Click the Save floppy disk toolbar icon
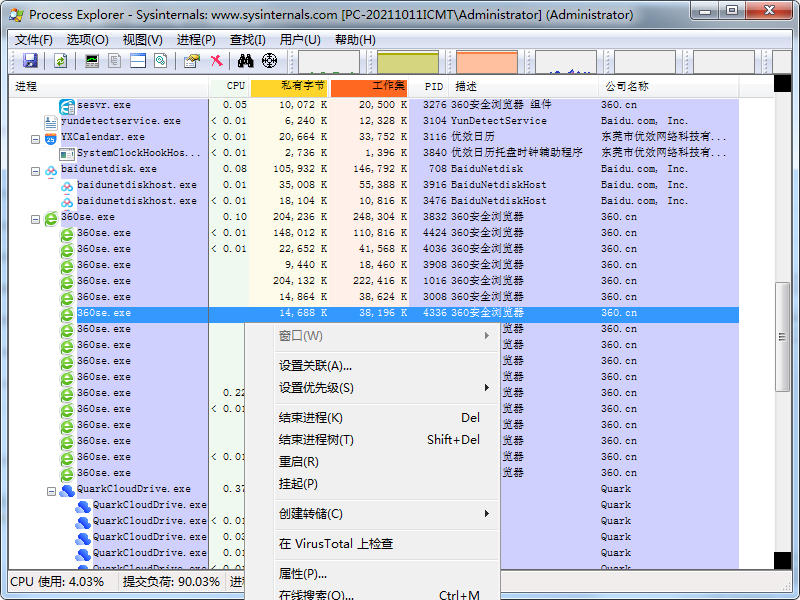 click(x=30, y=61)
